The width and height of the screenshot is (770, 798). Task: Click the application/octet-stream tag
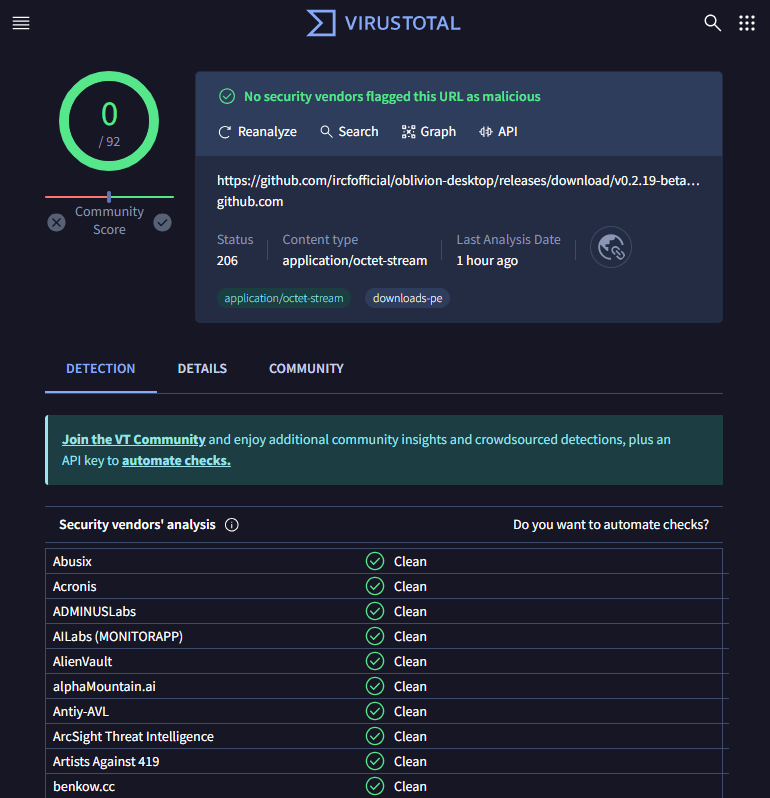point(283,298)
